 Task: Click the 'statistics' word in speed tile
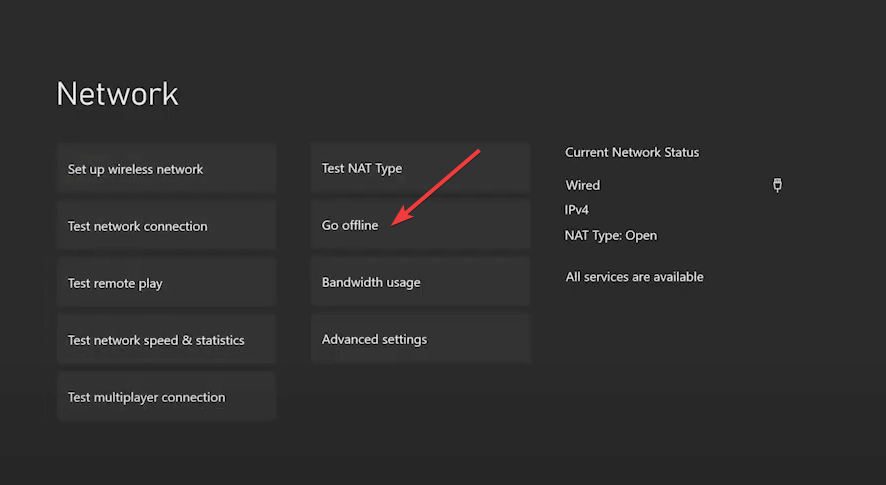(220, 340)
